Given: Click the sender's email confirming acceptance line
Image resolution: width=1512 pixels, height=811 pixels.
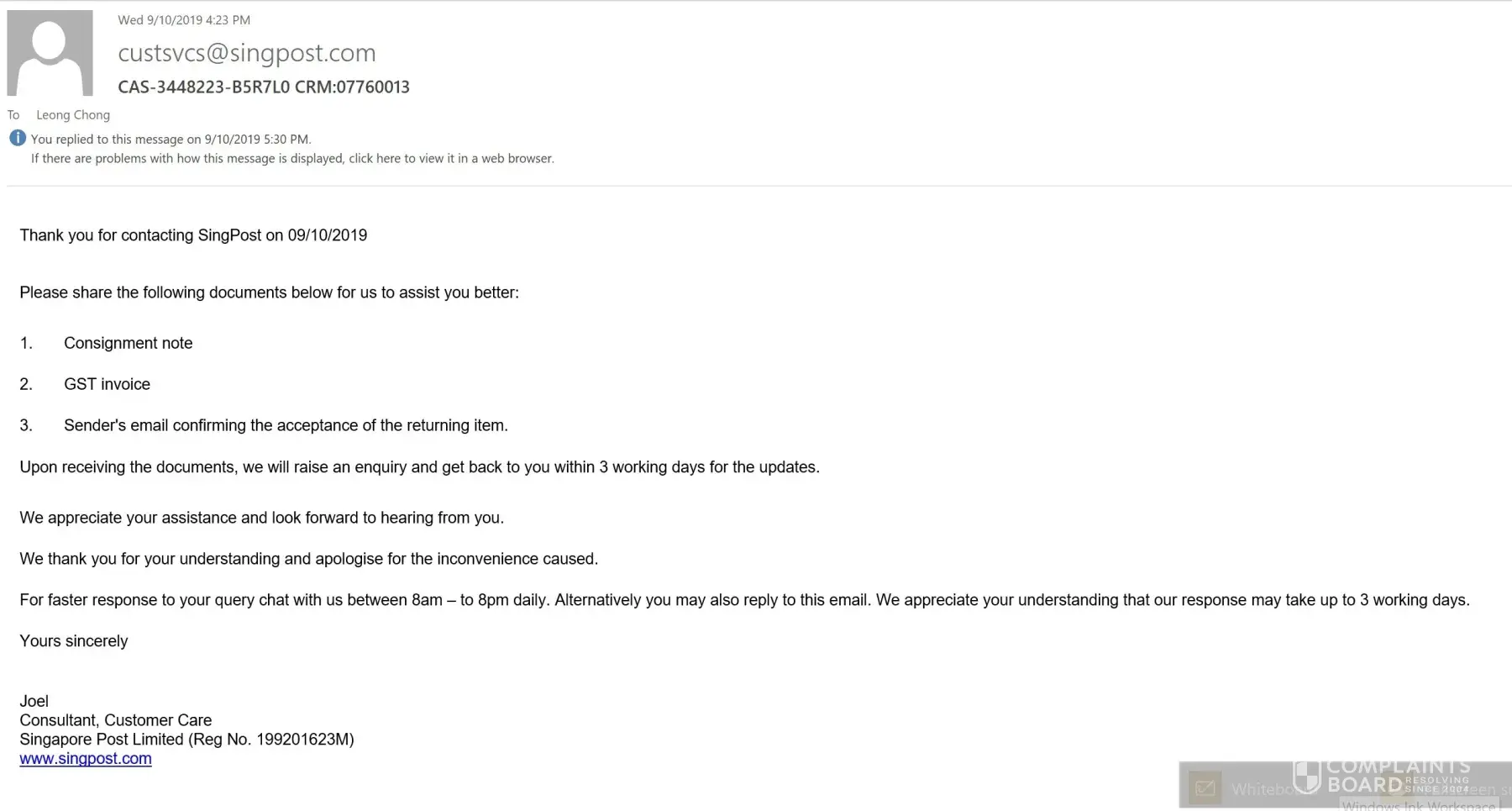Looking at the screenshot, I should tap(286, 425).
